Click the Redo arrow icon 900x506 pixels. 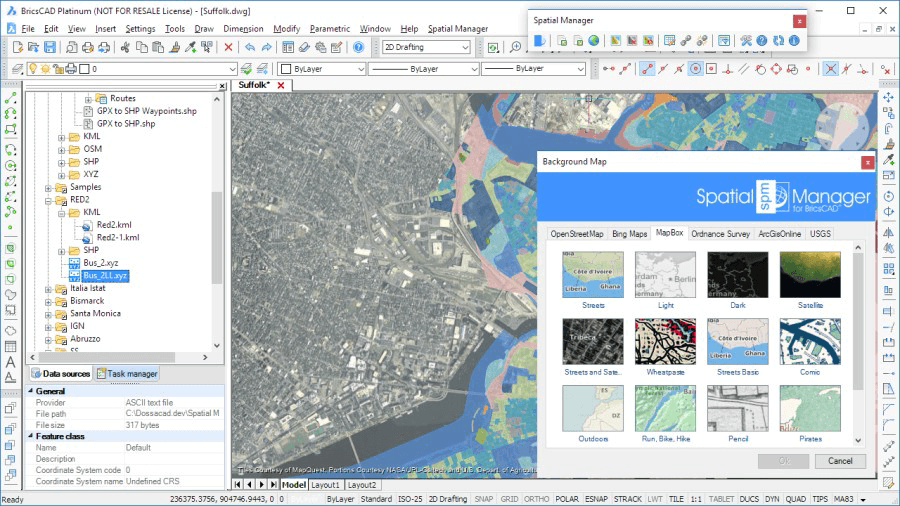point(266,47)
